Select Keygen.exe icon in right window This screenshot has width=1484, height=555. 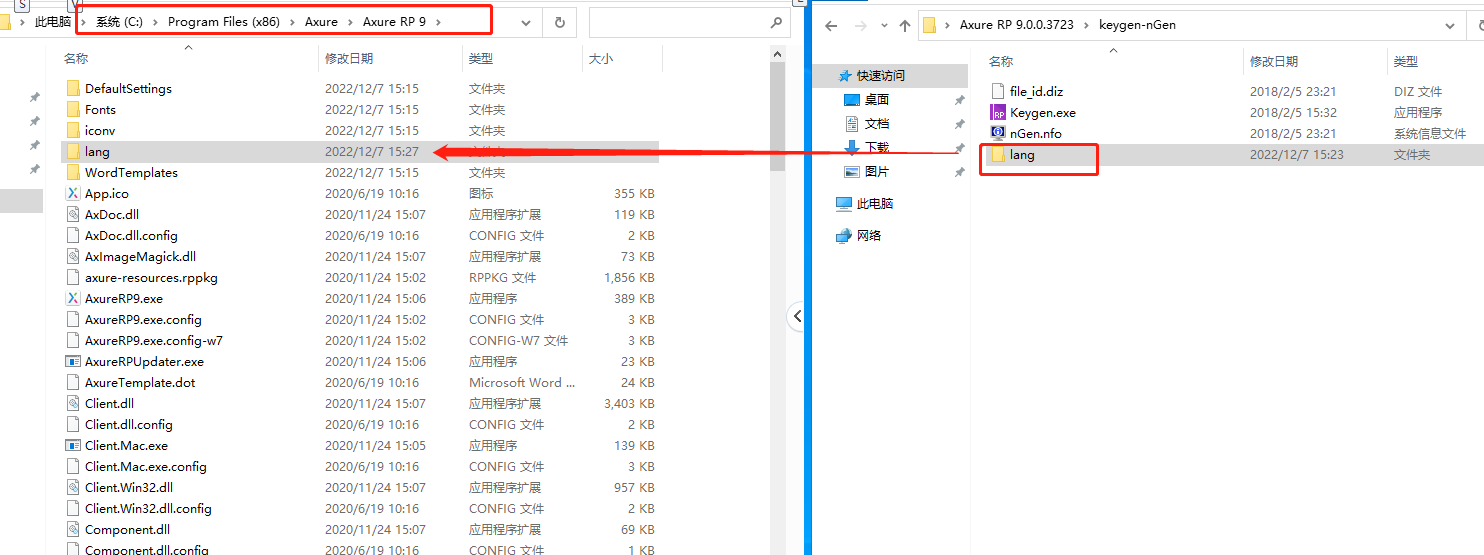pyautogui.click(x=997, y=112)
